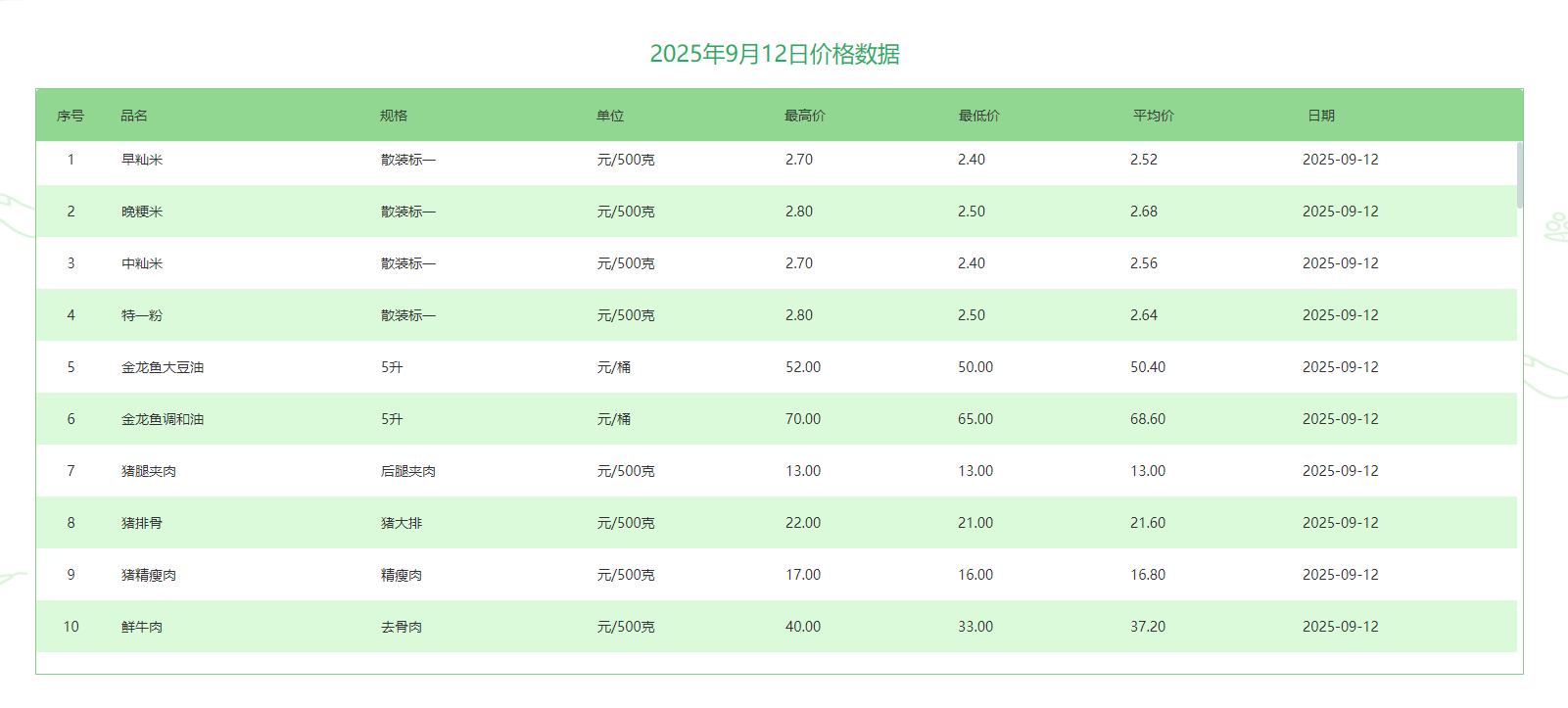
Task: Click the 日期 column header
Action: click(x=1321, y=116)
